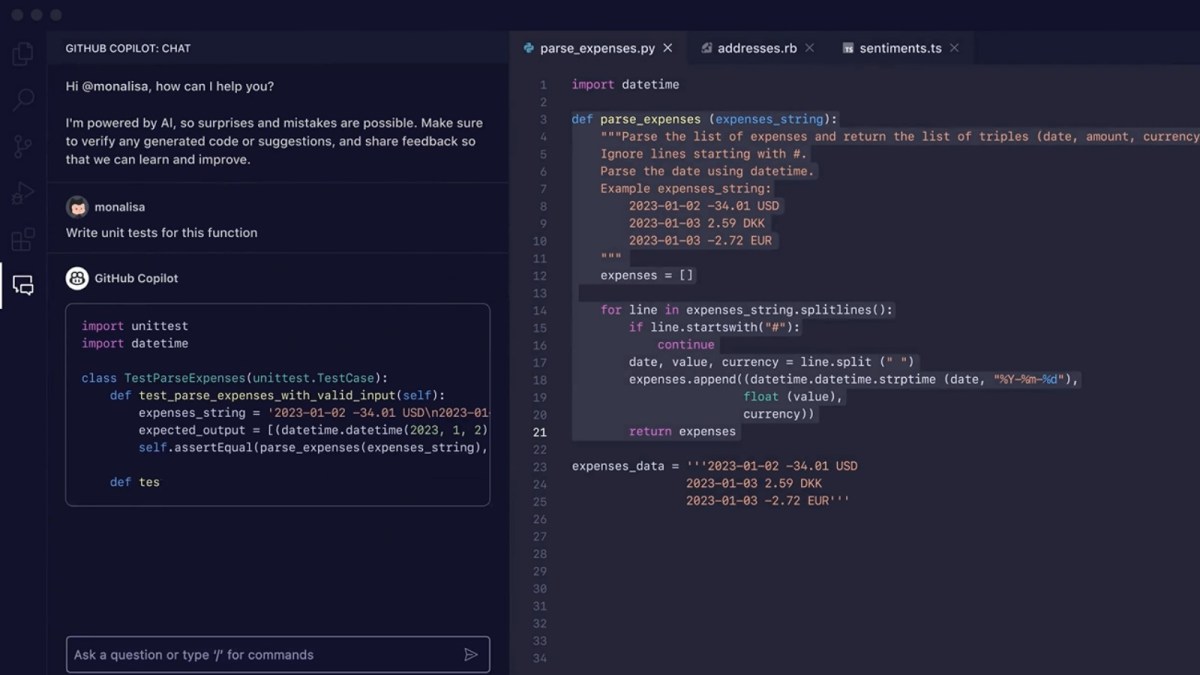Open the Run and Debug view
Image resolution: width=1200 pixels, height=675 pixels.
tap(22, 193)
